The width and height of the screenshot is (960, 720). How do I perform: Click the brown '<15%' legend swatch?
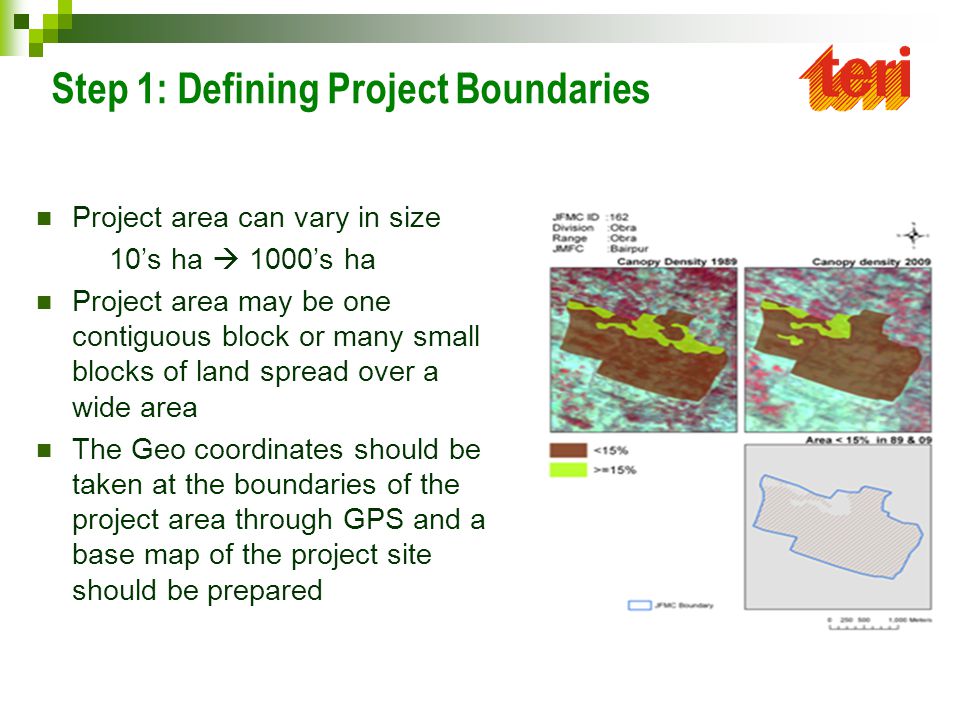tap(568, 451)
